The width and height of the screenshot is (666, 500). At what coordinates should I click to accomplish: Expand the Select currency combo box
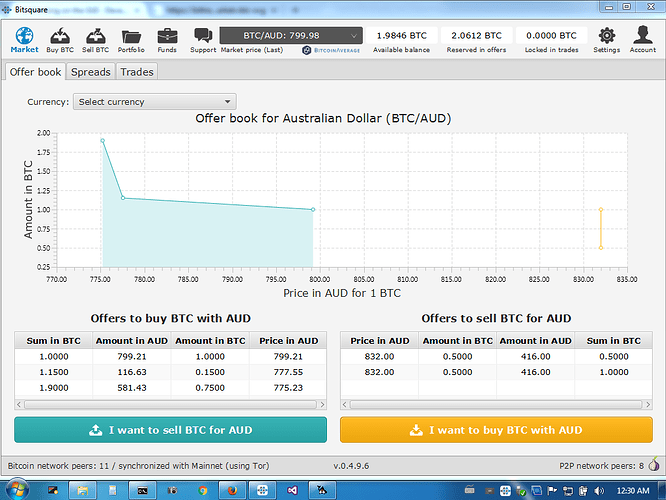(155, 102)
